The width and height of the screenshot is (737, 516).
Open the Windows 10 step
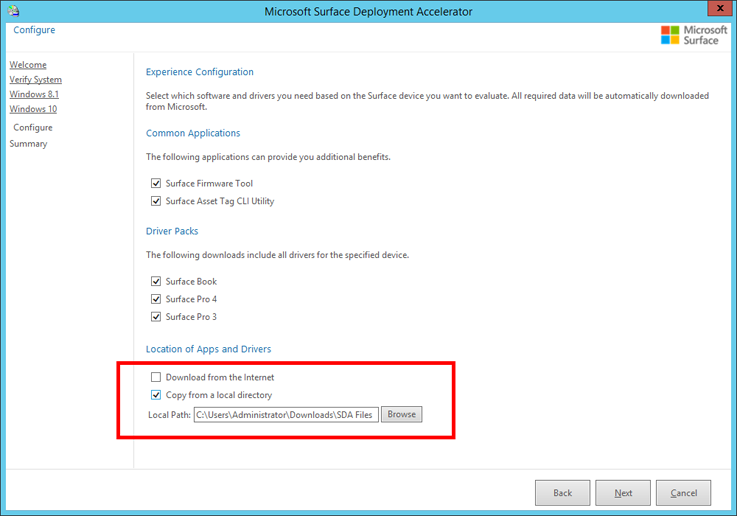[x=33, y=109]
